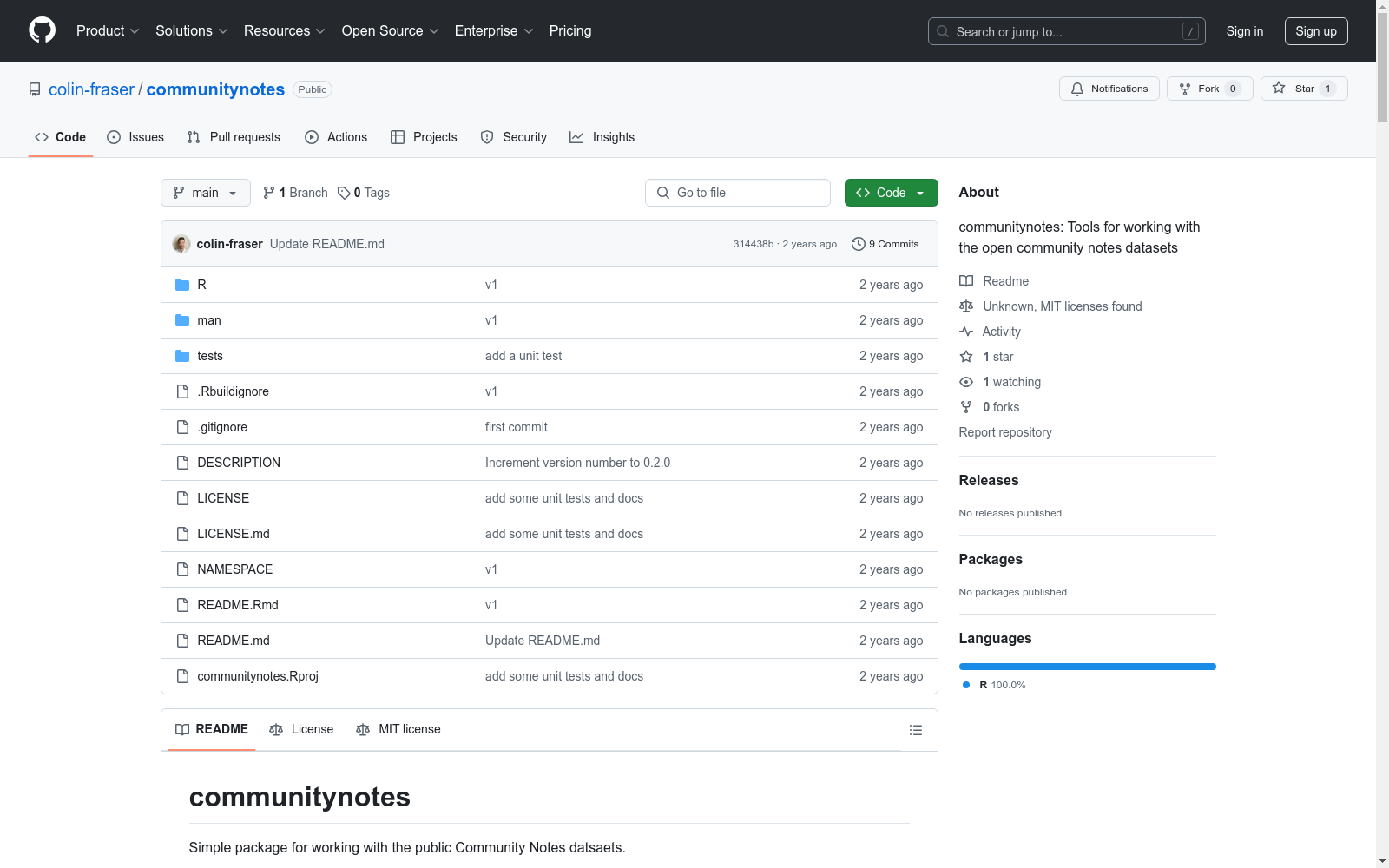The width and height of the screenshot is (1389, 868).
Task: Open the README outline list icon
Action: (916, 730)
